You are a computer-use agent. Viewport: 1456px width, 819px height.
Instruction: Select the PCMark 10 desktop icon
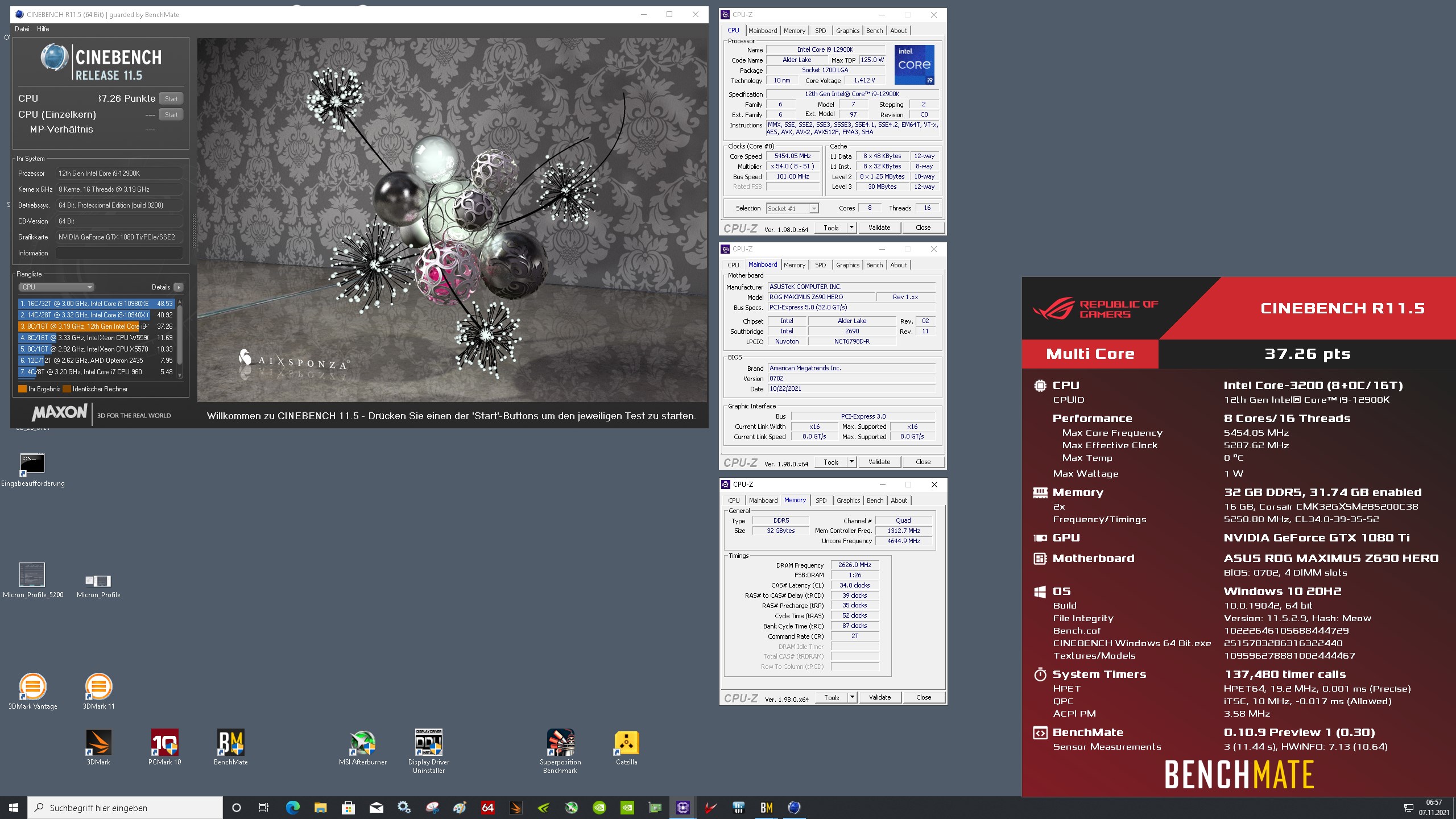[164, 747]
